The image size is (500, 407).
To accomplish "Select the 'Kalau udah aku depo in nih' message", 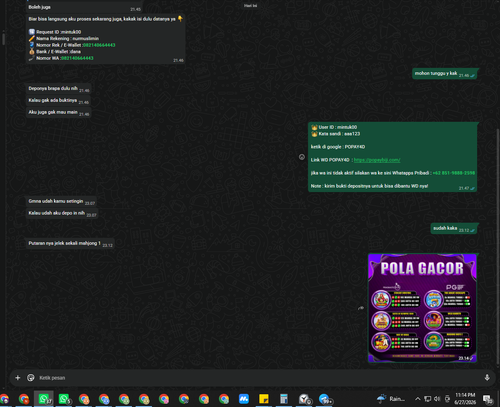I will [x=62, y=213].
